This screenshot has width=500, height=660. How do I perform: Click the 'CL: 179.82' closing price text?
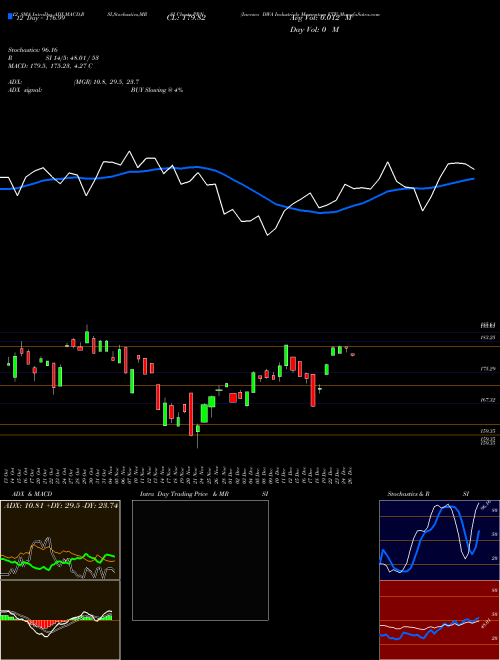186,19
